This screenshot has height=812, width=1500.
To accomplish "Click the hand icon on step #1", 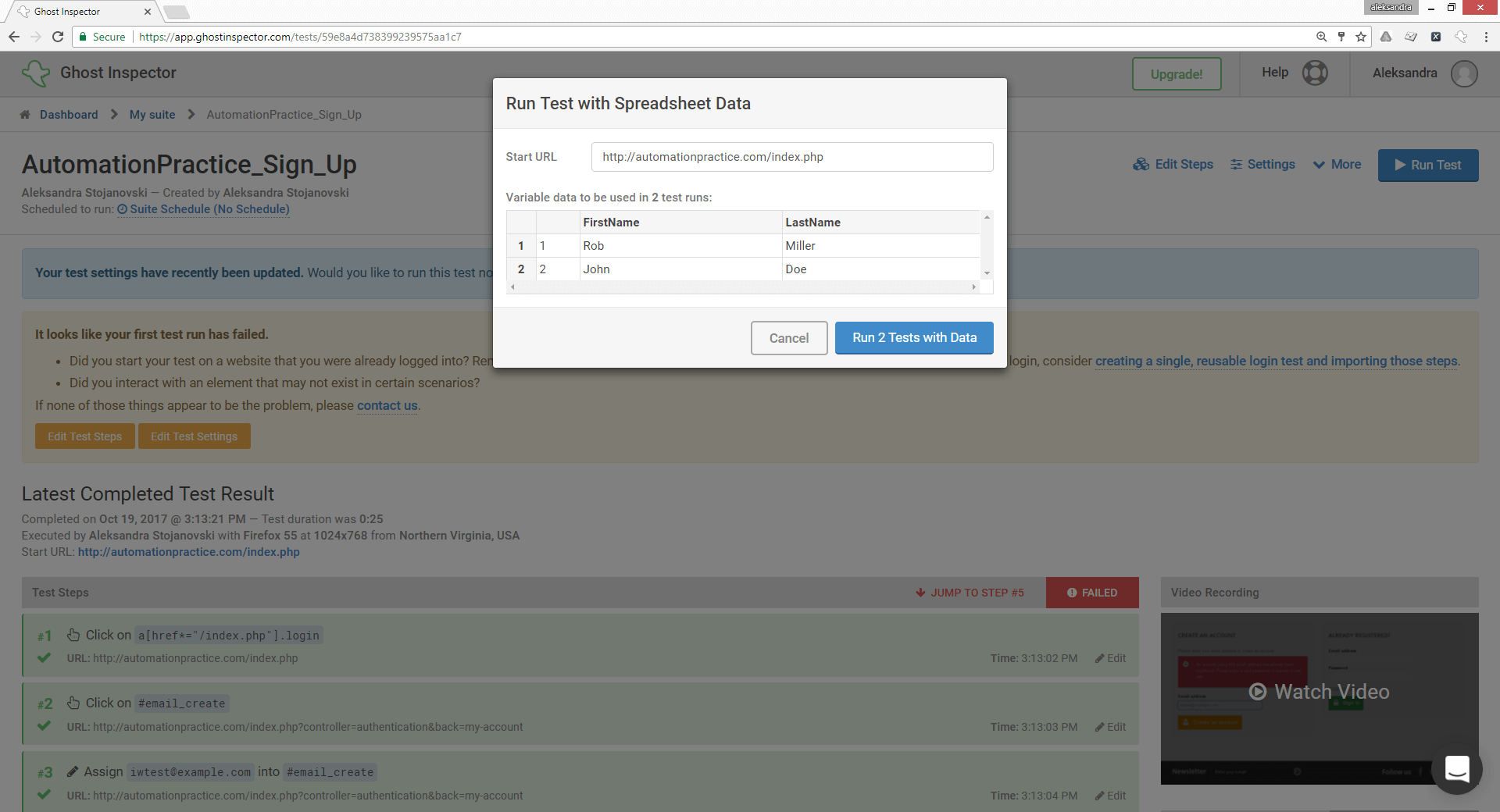I will point(73,635).
